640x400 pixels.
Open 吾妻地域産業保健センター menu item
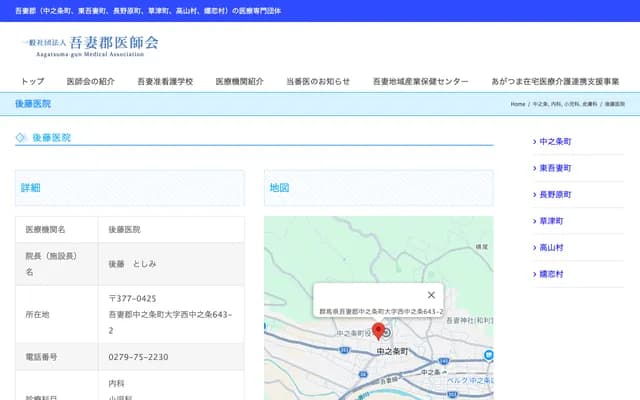420,81
